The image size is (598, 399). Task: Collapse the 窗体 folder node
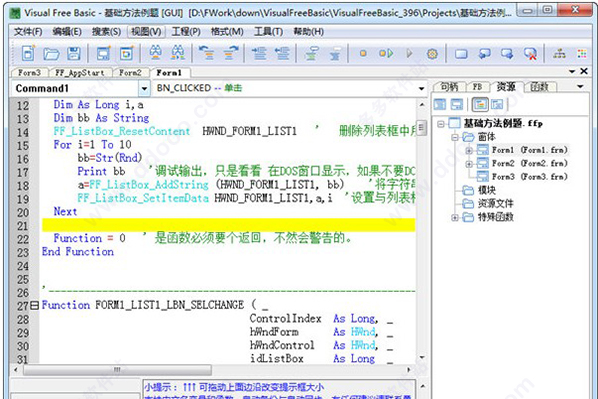455,137
